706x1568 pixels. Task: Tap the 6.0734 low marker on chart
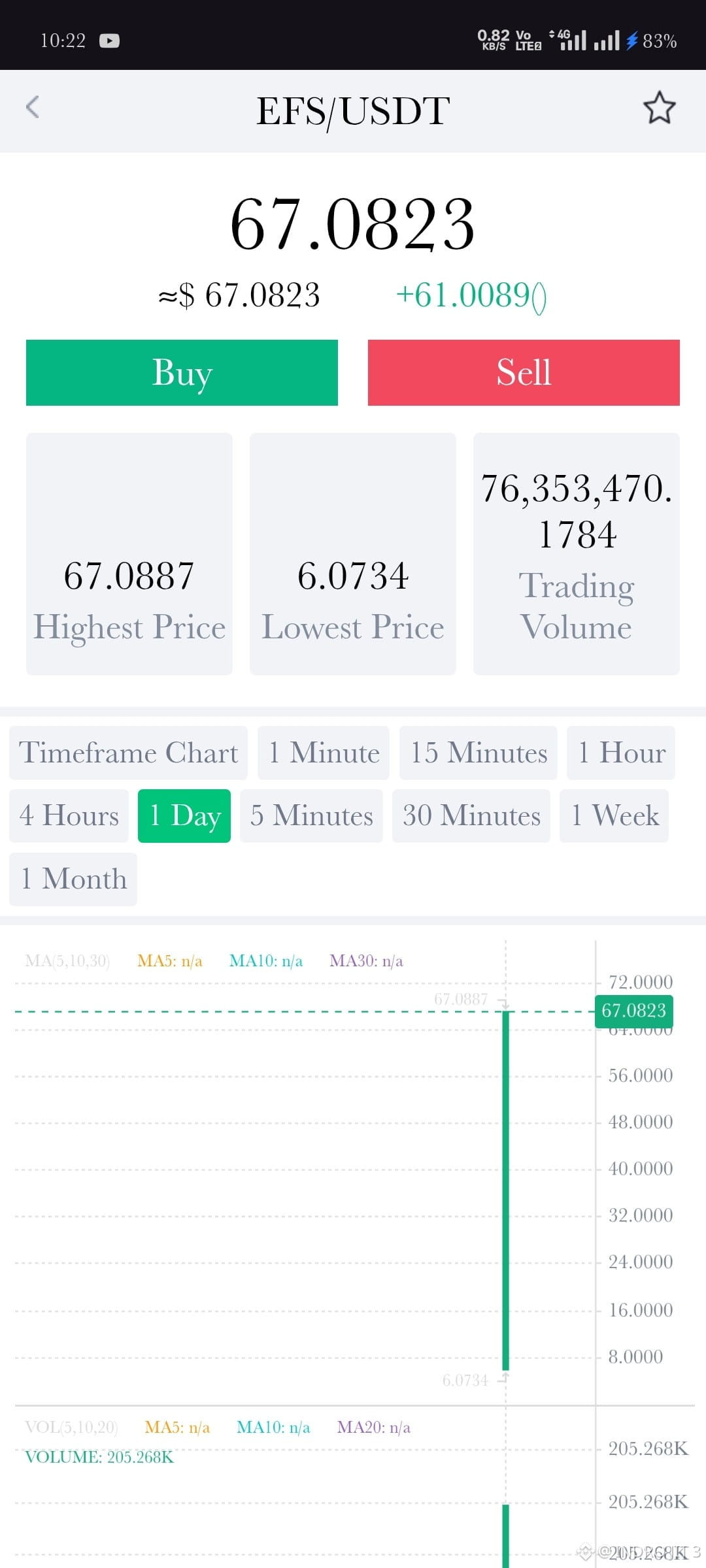click(465, 1380)
